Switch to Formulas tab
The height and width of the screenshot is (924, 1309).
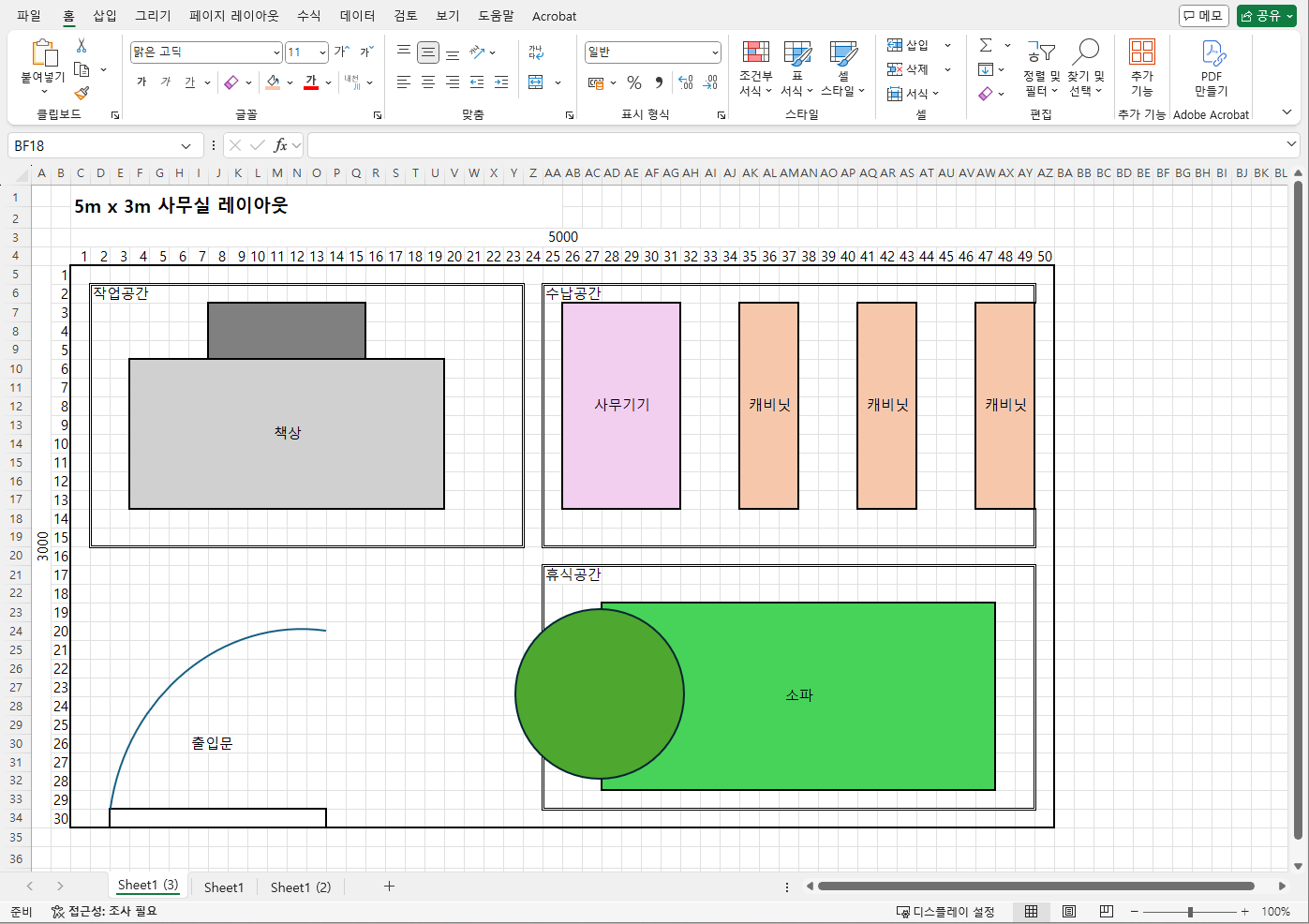(309, 16)
